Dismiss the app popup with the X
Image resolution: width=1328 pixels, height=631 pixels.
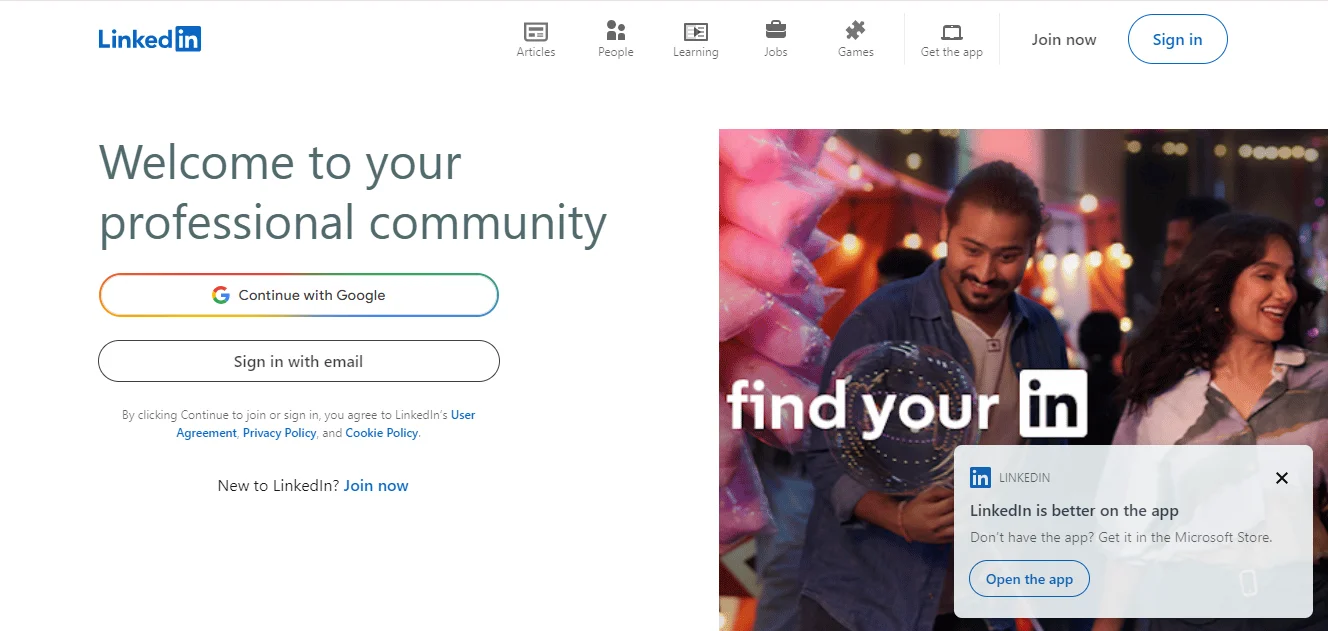pos(1281,478)
